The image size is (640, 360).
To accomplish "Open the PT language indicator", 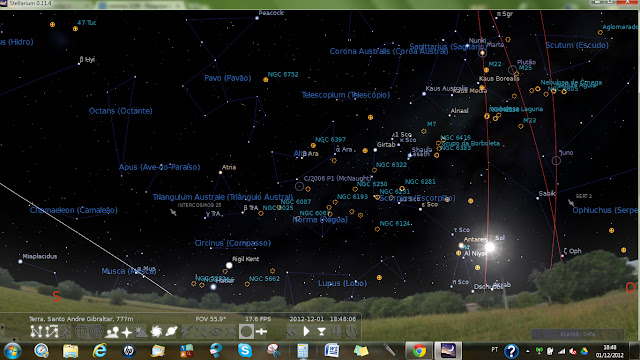I will point(495,350).
